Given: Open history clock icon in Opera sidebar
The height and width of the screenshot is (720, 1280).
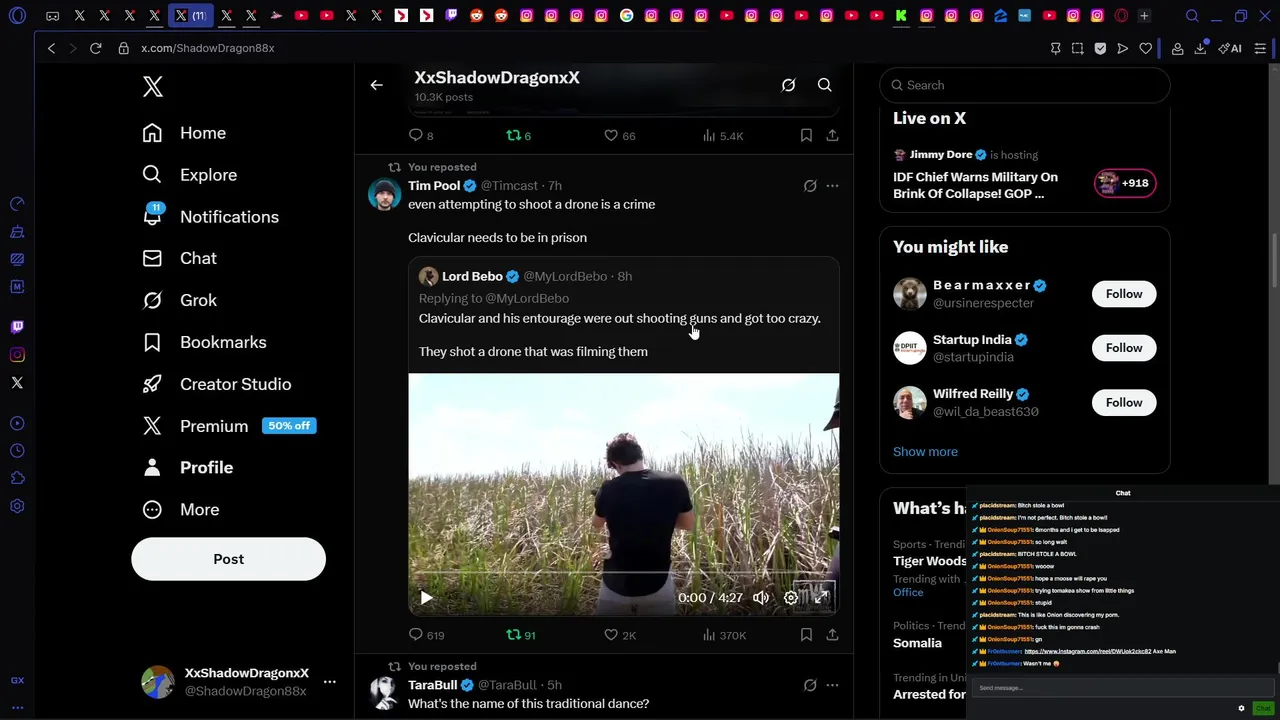Looking at the screenshot, I should tap(17, 451).
